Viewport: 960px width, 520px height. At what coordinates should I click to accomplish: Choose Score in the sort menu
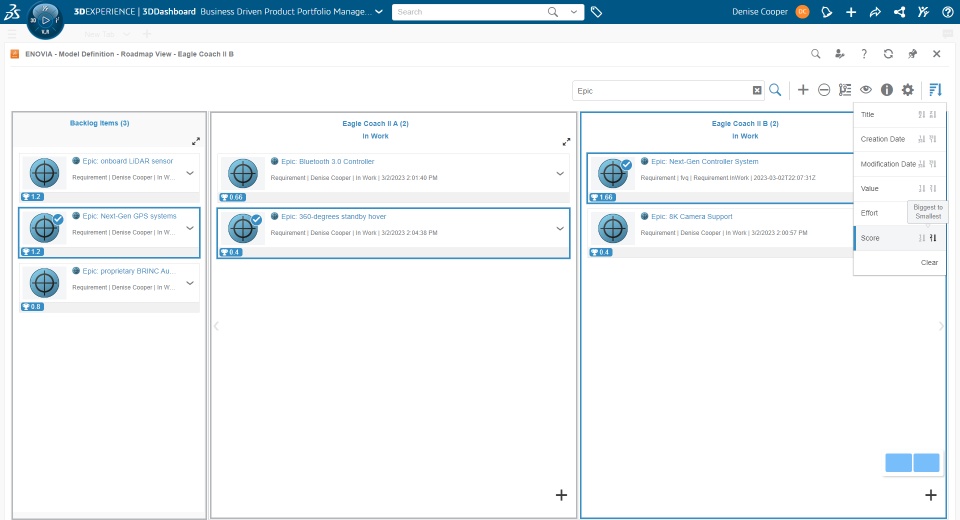click(x=870, y=238)
